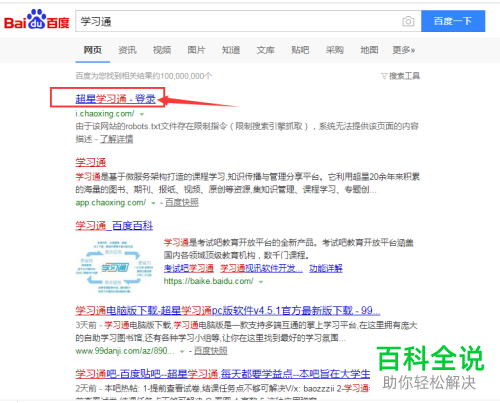Go to the 文库 tab

click(x=265, y=50)
